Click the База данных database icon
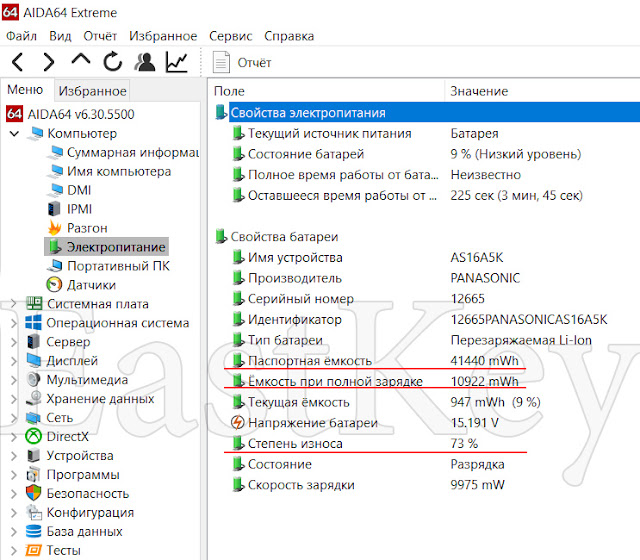640x560 pixels. [x=33, y=531]
